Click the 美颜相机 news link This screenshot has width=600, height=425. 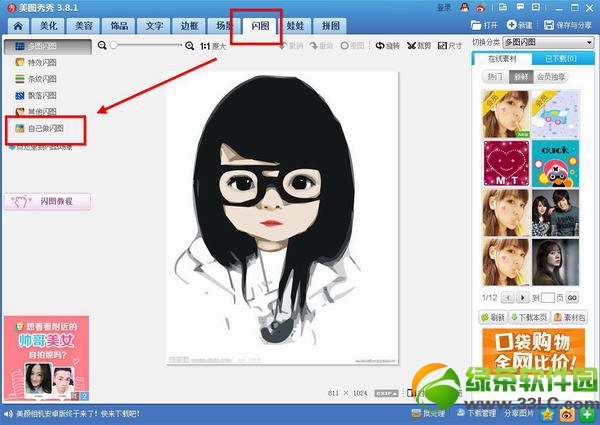[78, 414]
